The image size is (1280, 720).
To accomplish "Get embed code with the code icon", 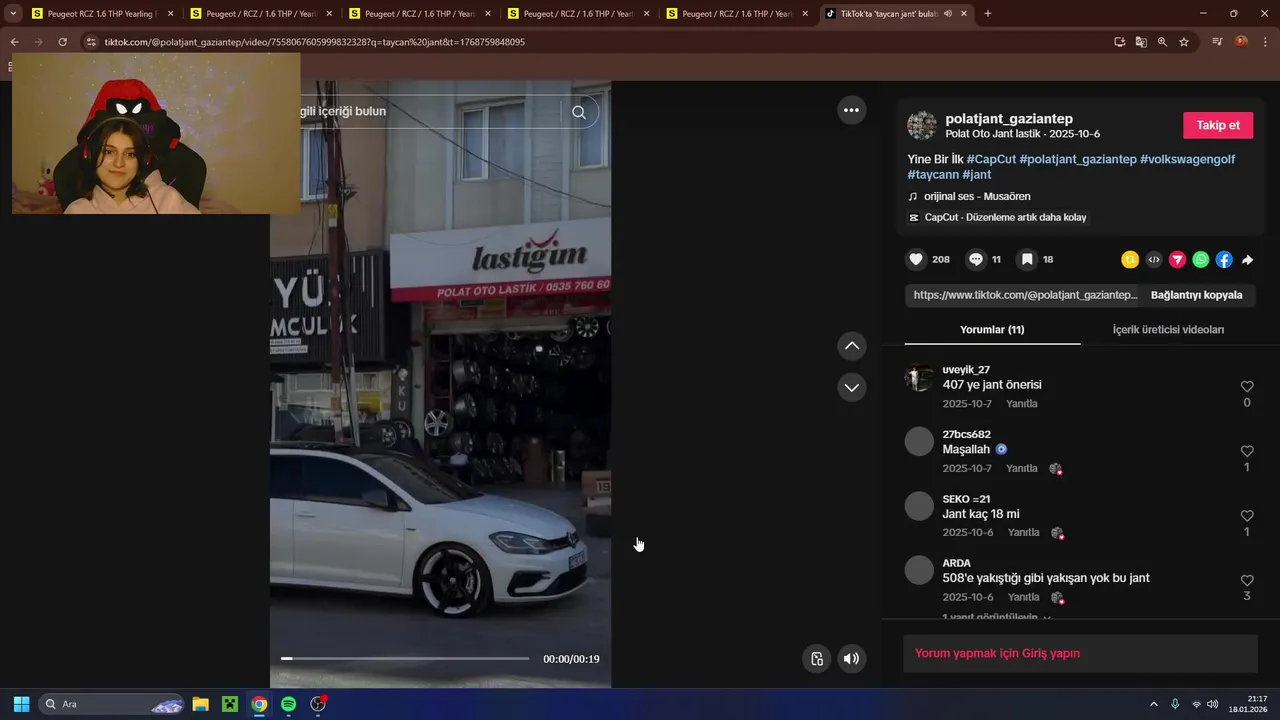I will click(1154, 260).
